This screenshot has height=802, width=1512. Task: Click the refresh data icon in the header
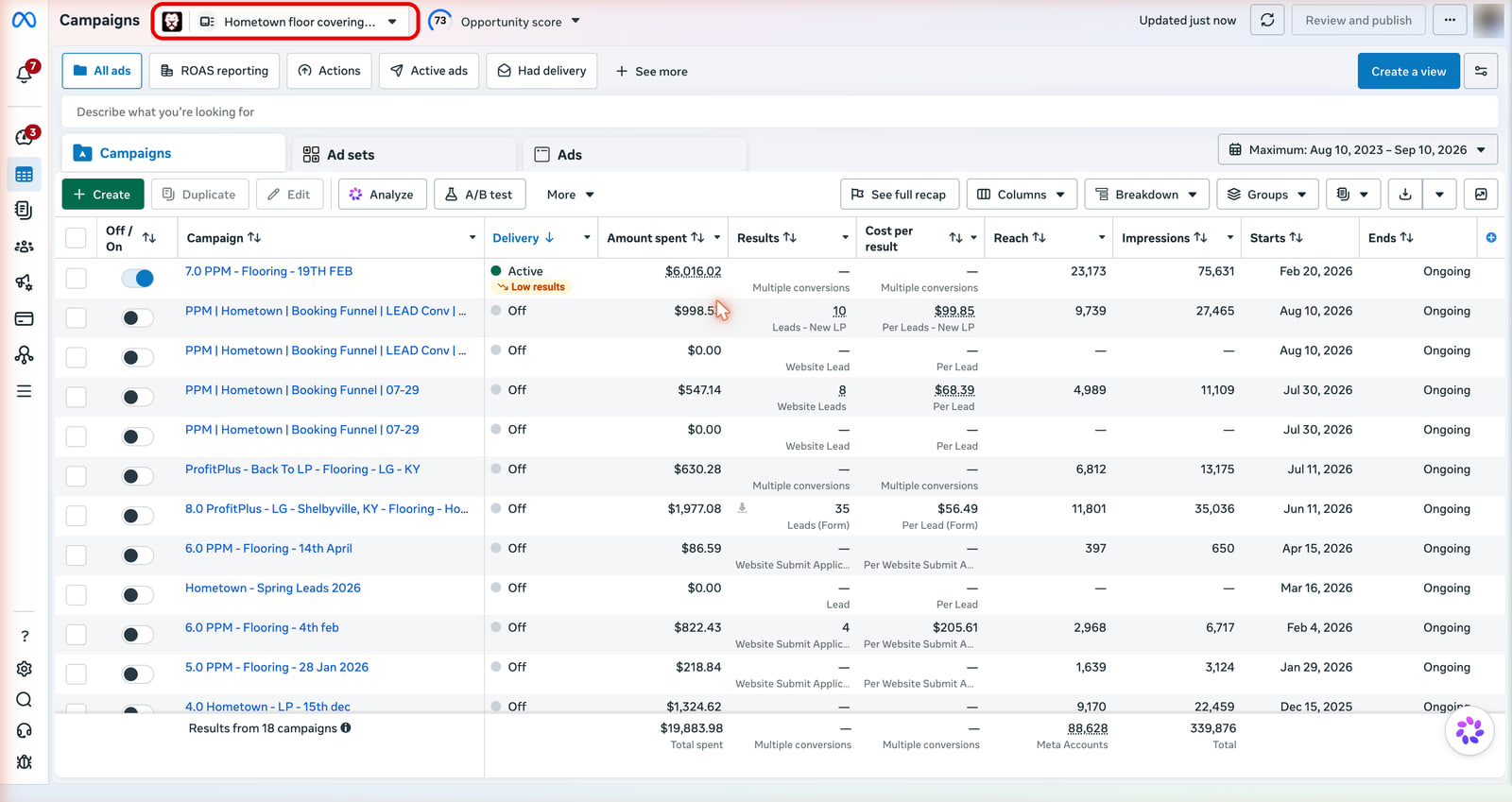tap(1267, 20)
